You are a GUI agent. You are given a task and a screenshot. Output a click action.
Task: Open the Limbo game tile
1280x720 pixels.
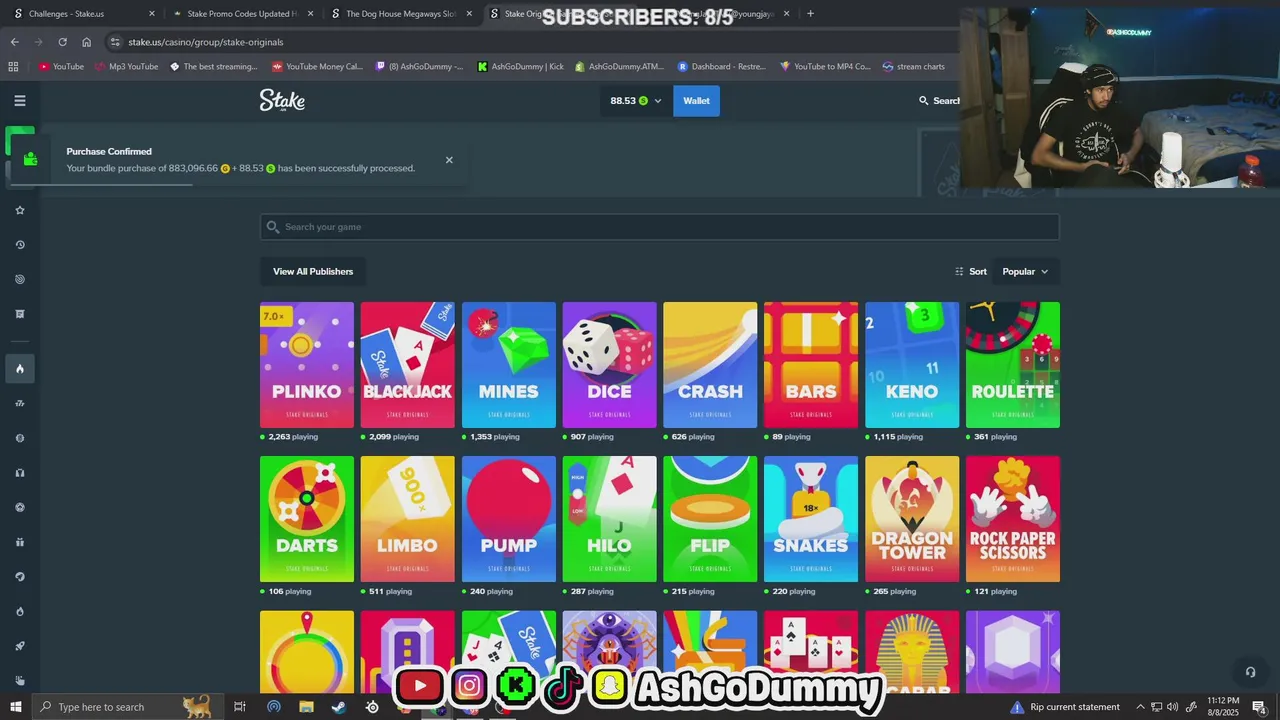[x=408, y=519]
